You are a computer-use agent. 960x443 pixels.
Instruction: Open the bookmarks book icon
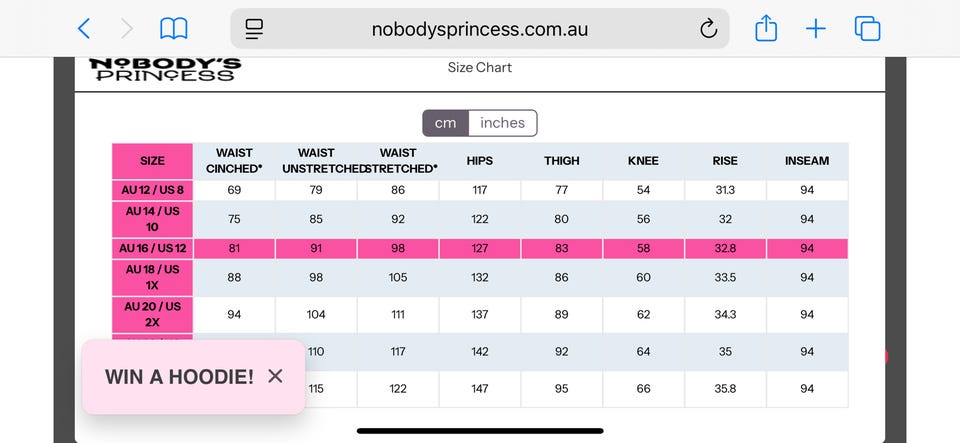point(174,29)
